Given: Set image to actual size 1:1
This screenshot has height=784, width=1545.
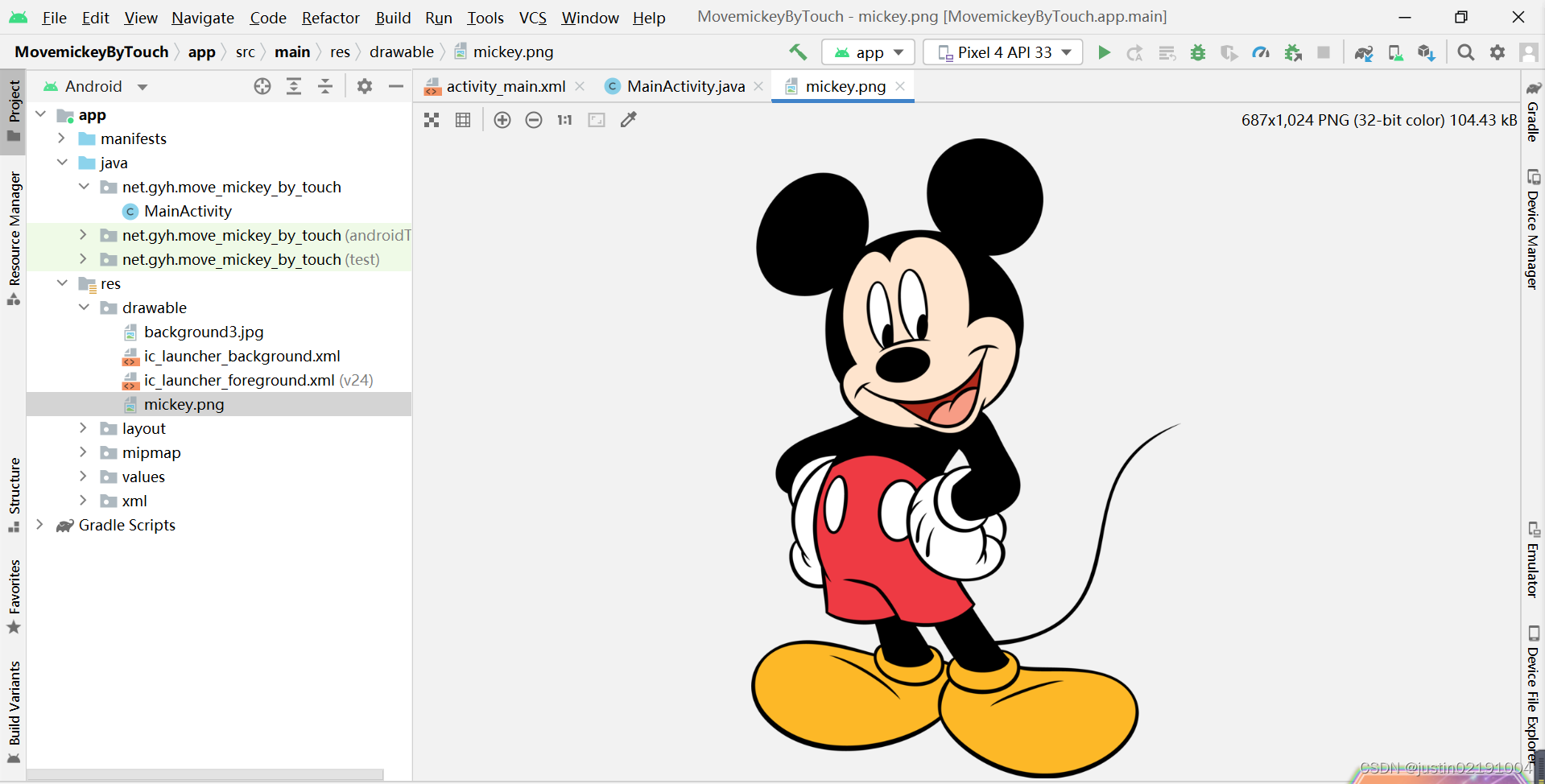Looking at the screenshot, I should pos(564,120).
